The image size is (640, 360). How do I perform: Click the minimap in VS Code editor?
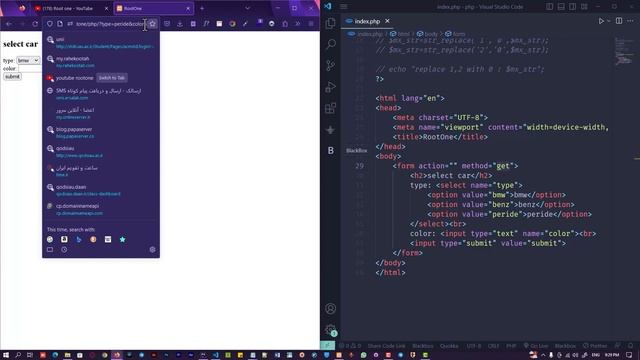click(x=623, y=51)
